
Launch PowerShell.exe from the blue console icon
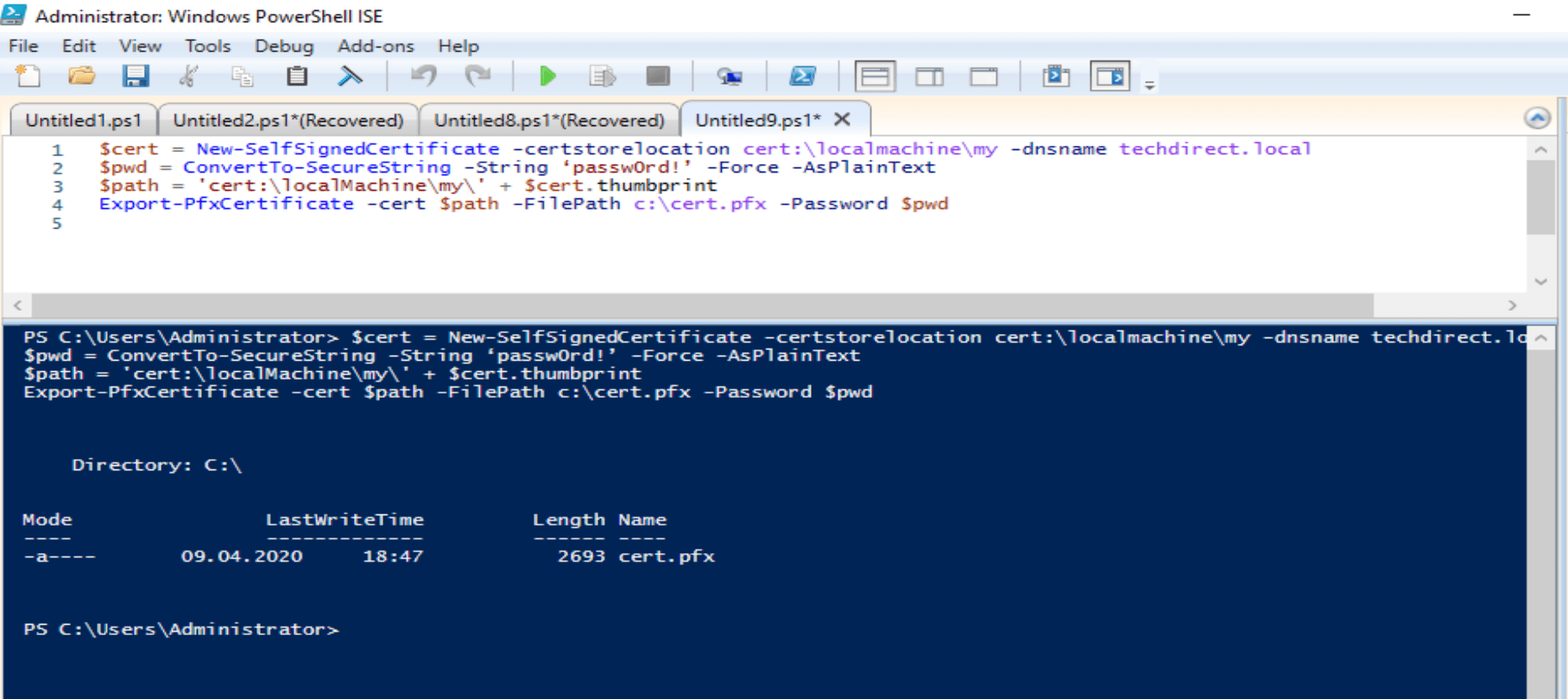click(x=802, y=77)
